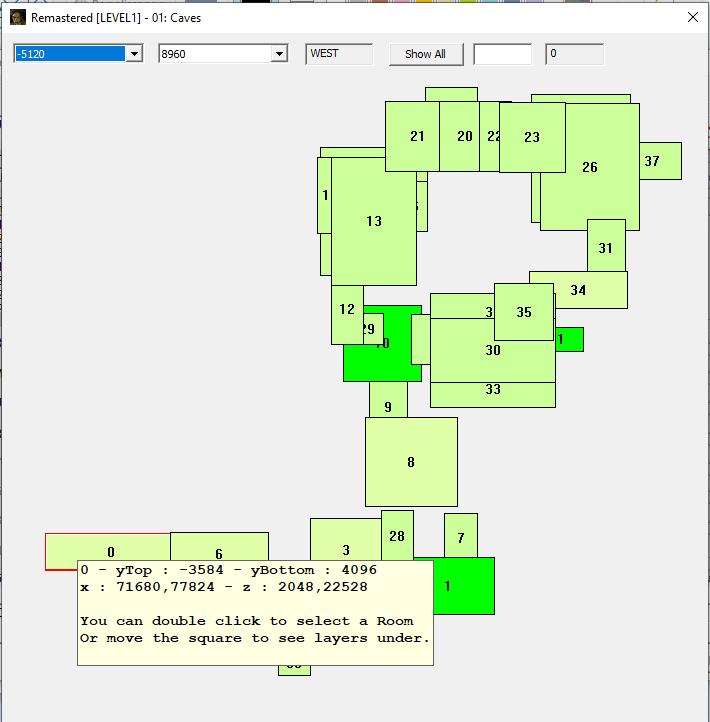Screen dimensions: 710x722
Task: Select room 29 small rectangle
Action: [x=373, y=329]
